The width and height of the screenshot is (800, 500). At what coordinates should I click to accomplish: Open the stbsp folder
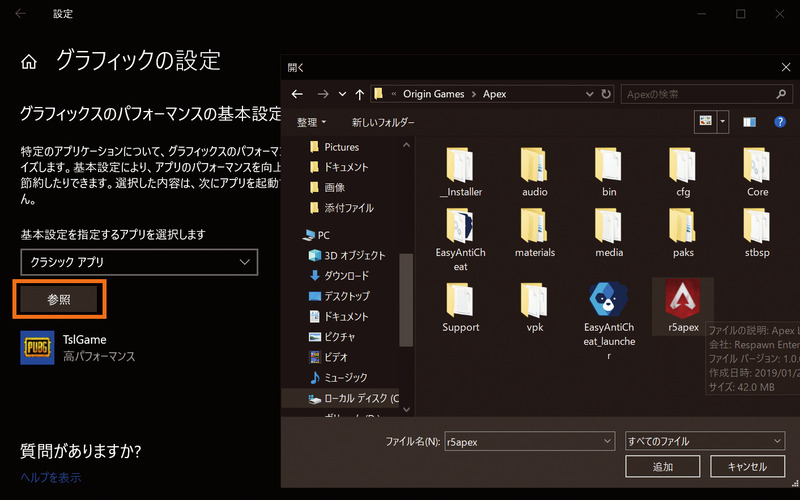pyautogui.click(x=757, y=233)
